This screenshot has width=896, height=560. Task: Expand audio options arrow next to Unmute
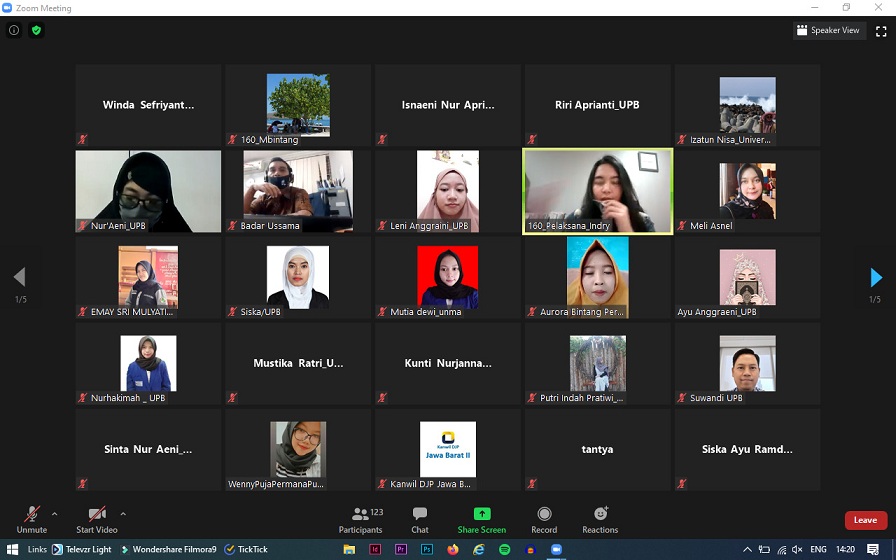(54, 513)
